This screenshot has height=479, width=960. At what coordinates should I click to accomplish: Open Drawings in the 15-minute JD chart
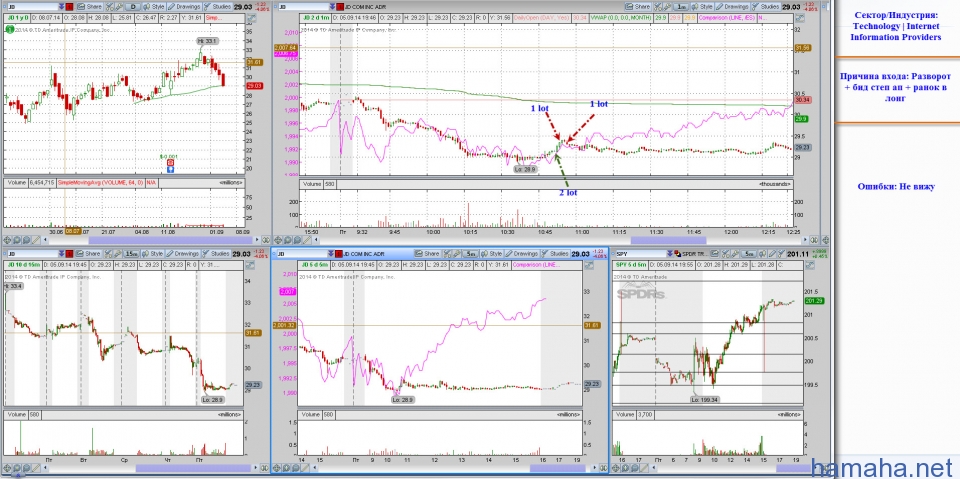tap(182, 254)
